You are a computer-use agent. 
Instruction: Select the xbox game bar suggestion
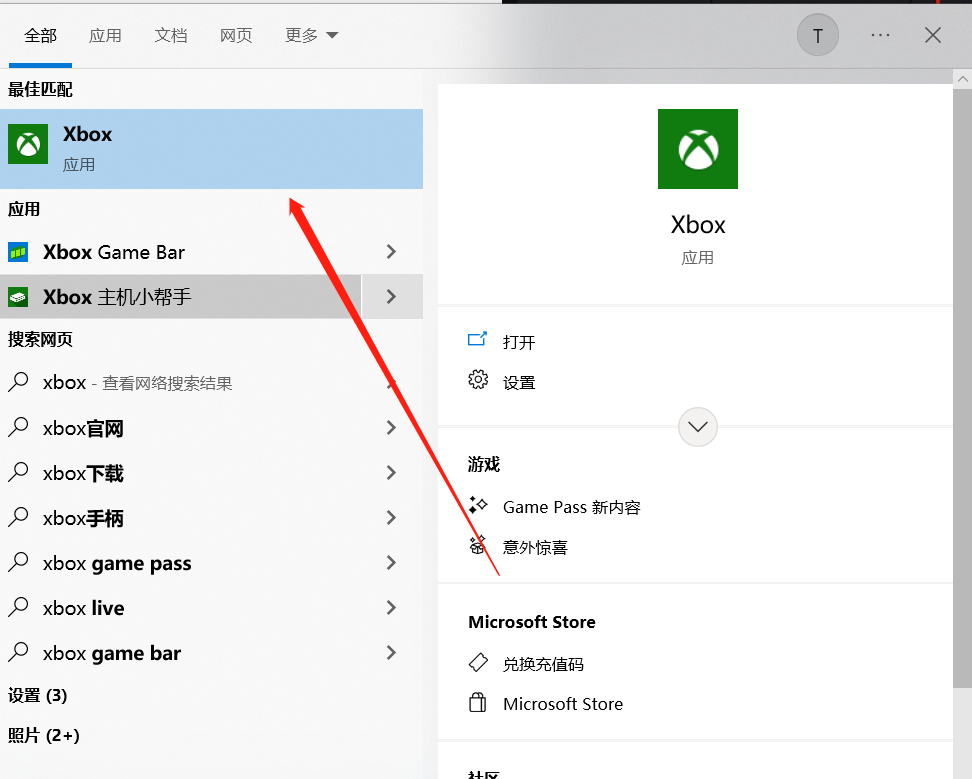pos(112,653)
